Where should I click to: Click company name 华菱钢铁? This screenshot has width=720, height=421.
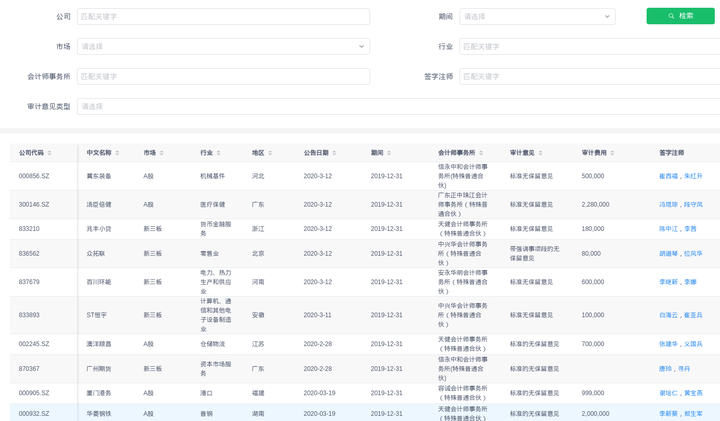click(99, 414)
